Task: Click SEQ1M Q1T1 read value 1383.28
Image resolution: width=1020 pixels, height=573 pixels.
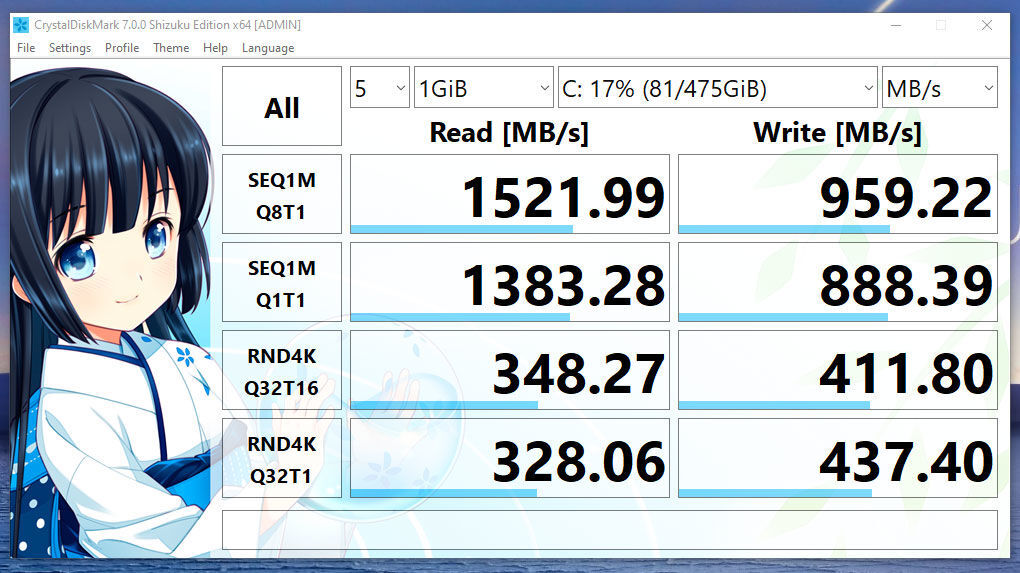Action: pos(510,282)
